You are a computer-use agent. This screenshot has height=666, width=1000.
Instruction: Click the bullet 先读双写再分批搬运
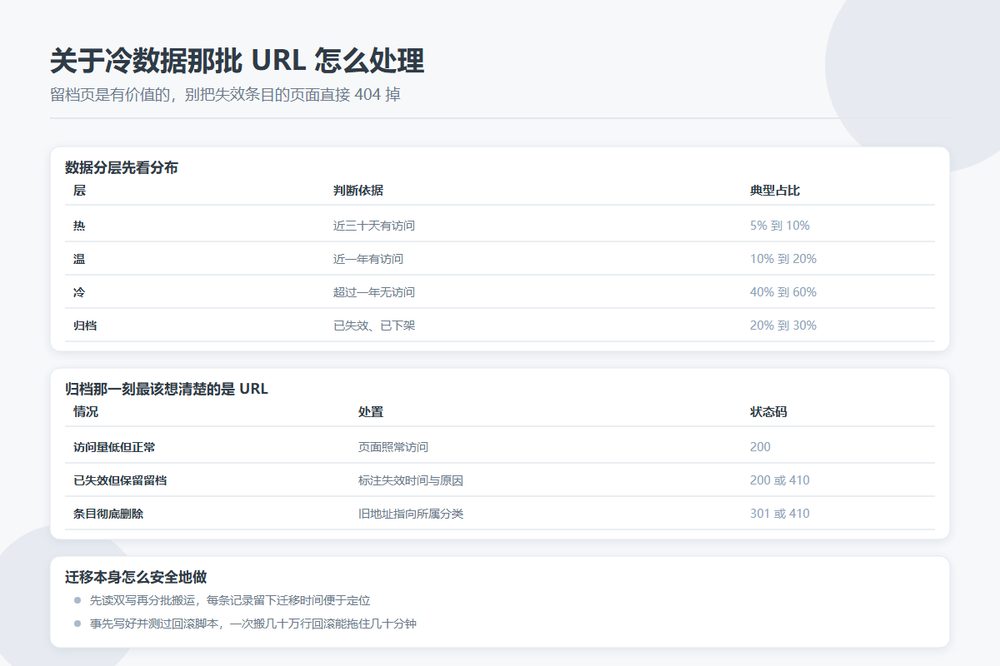142,600
